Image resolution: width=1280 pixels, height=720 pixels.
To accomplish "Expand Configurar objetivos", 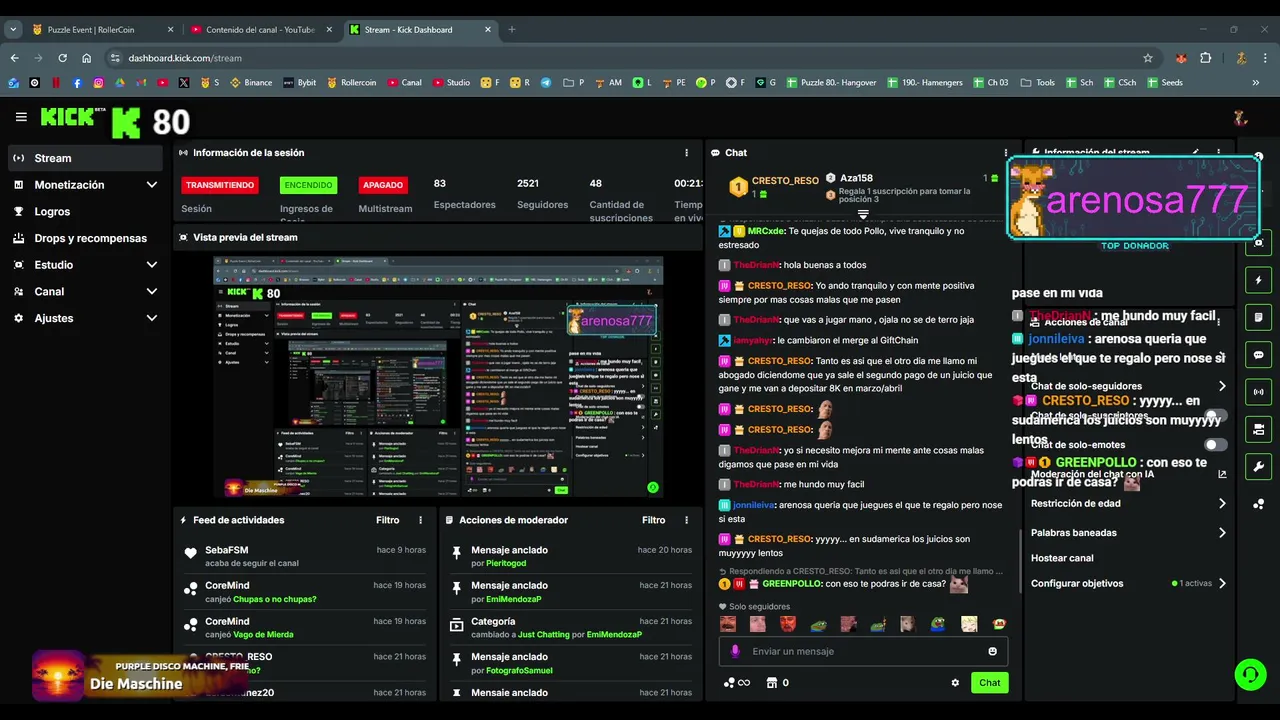I will click(1128, 583).
